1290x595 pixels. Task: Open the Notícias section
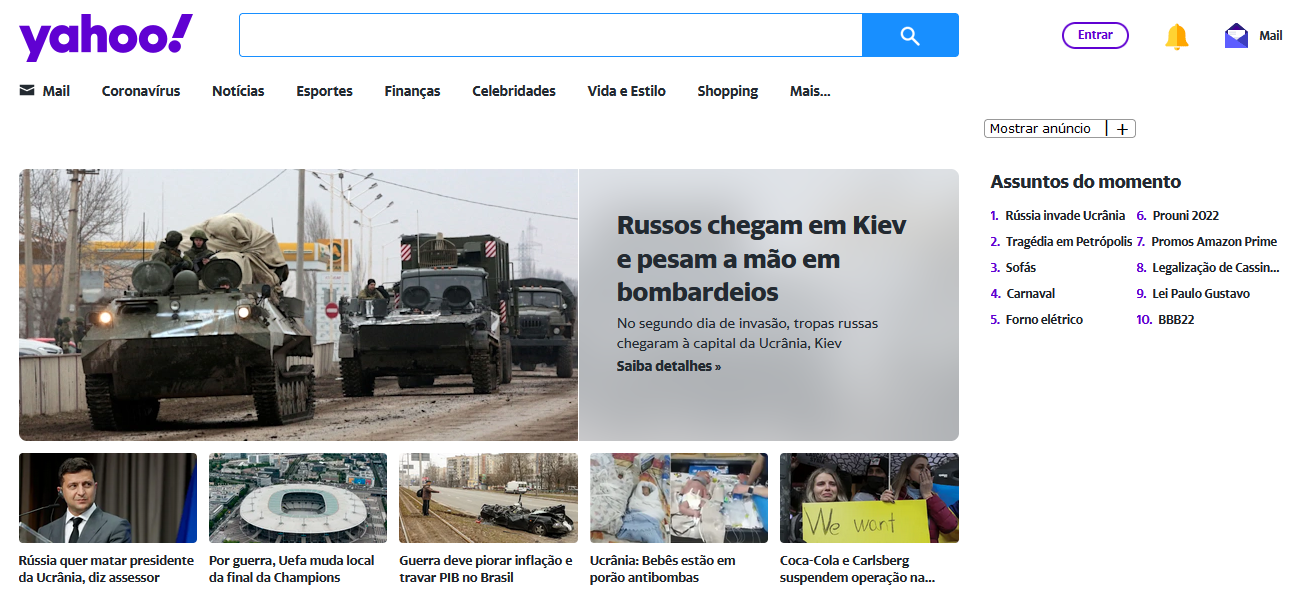[x=237, y=91]
